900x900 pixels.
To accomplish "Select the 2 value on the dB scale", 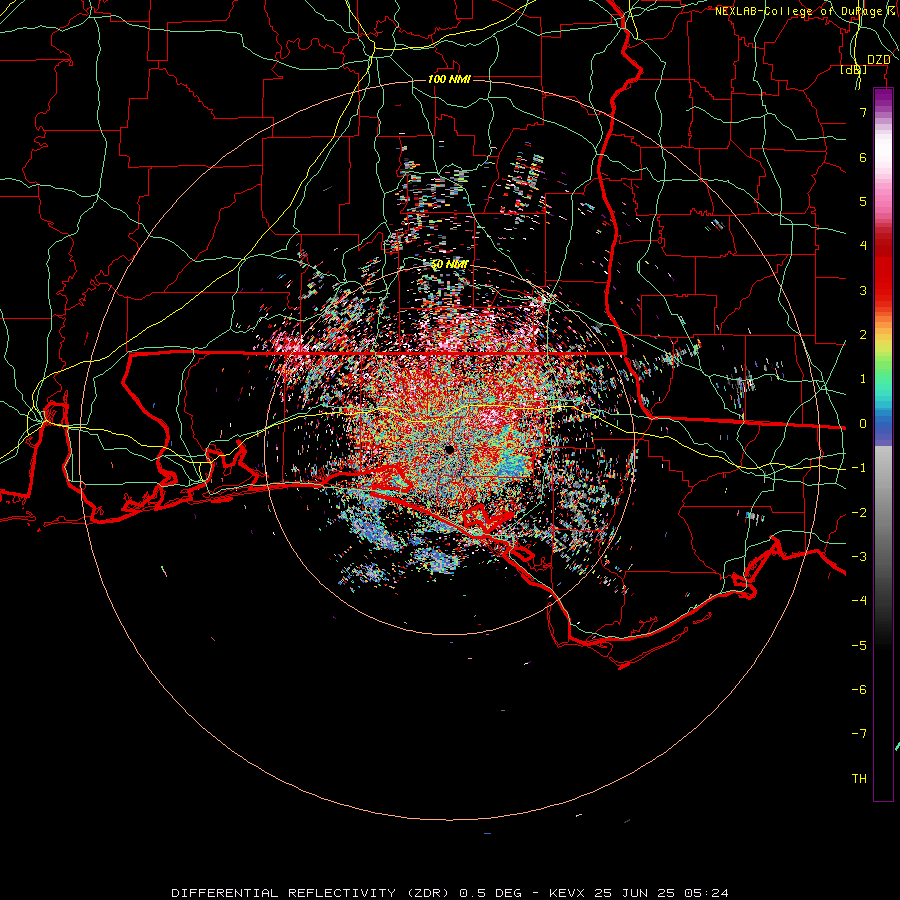I will [863, 335].
